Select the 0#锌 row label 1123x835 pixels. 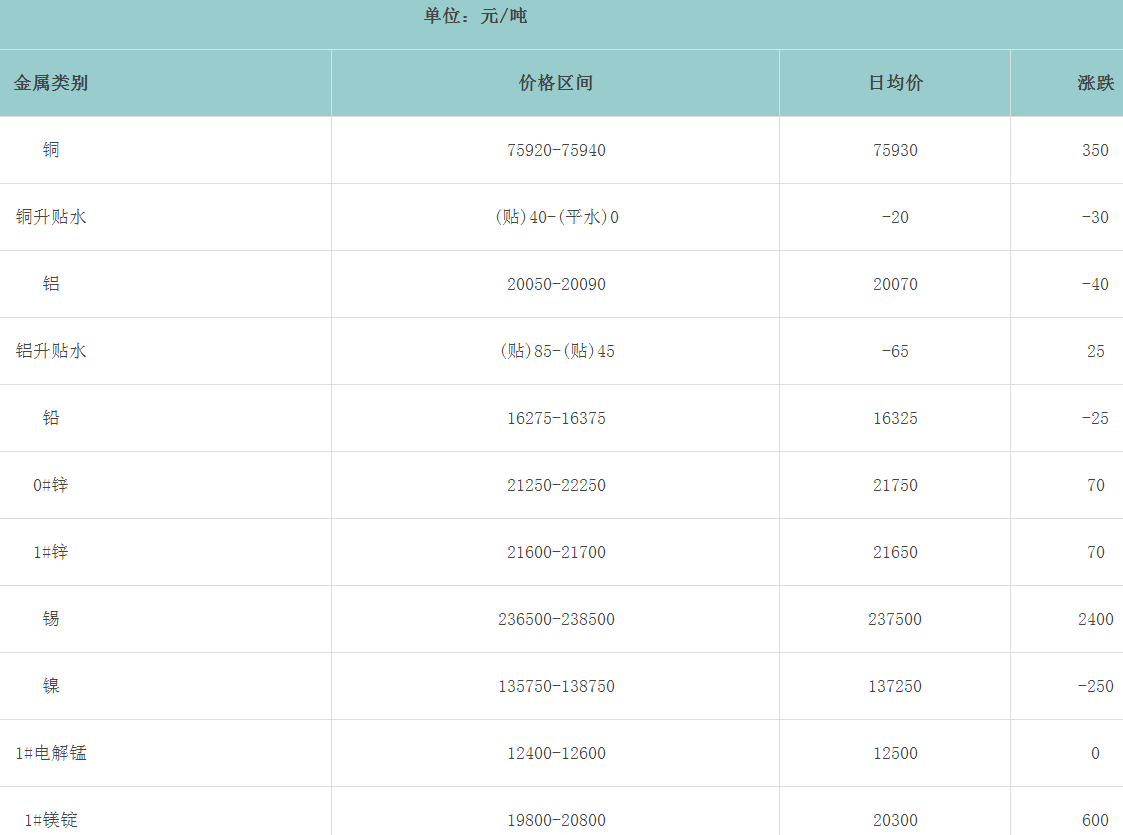tap(51, 485)
